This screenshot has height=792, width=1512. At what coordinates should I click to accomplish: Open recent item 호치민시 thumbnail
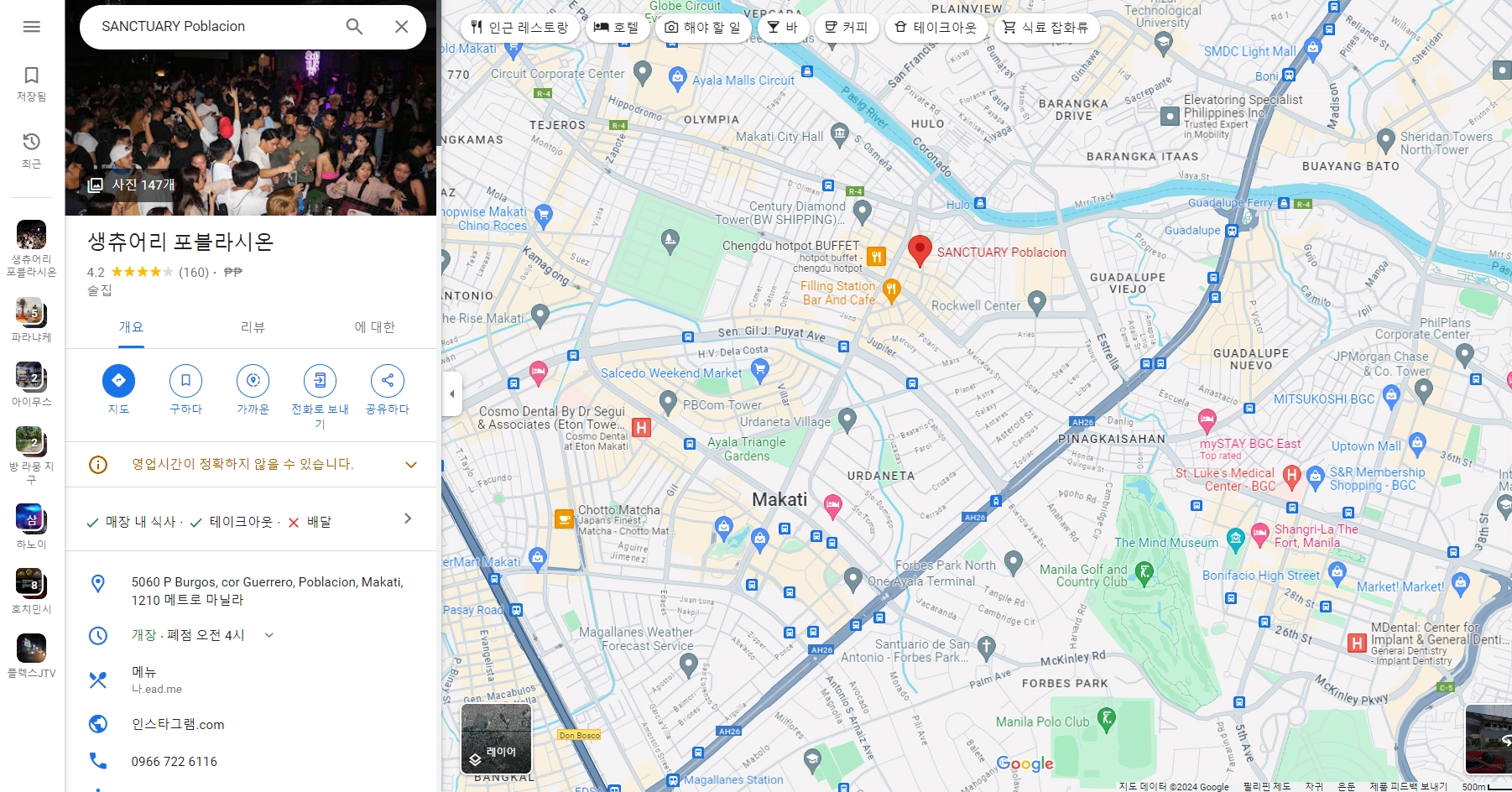pyautogui.click(x=31, y=583)
